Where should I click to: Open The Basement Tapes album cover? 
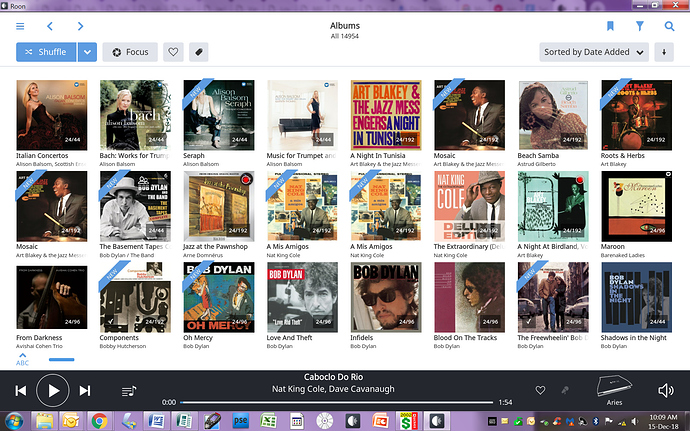coord(135,206)
